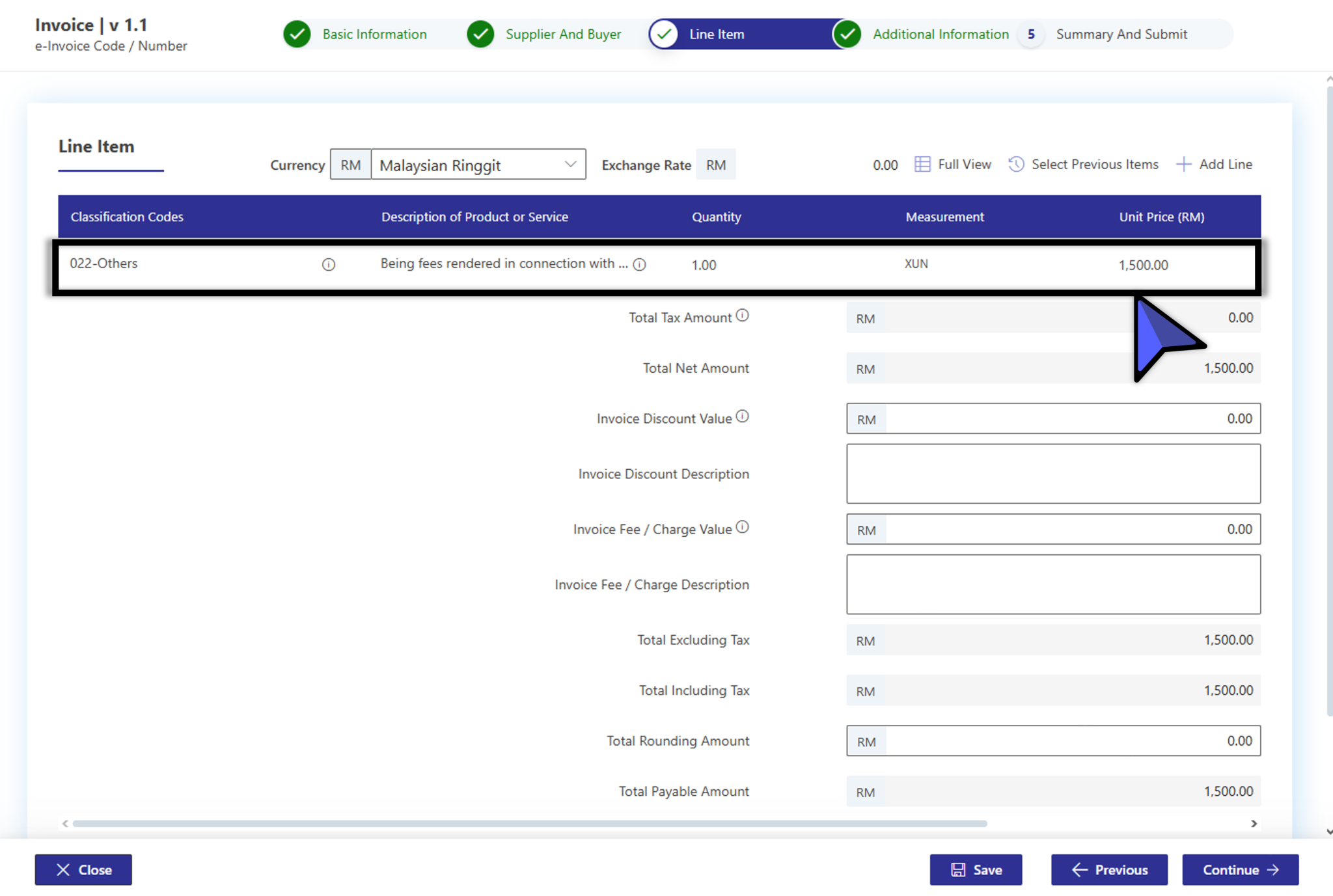The image size is (1333, 896).
Task: View details of the product description info icon
Action: click(640, 264)
